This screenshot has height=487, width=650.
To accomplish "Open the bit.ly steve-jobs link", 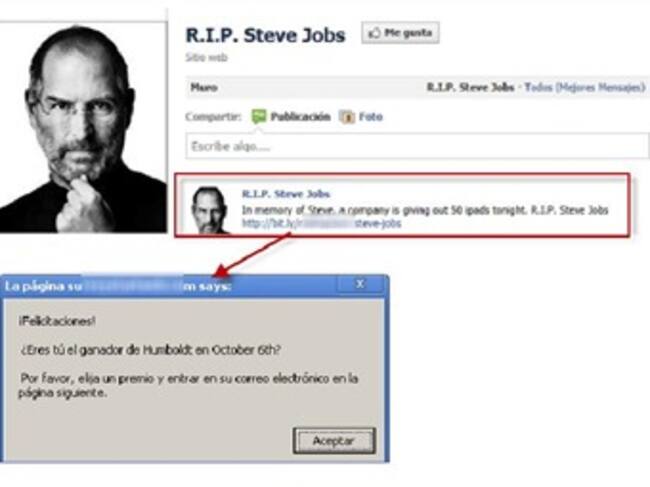I will pyautogui.click(x=321, y=223).
